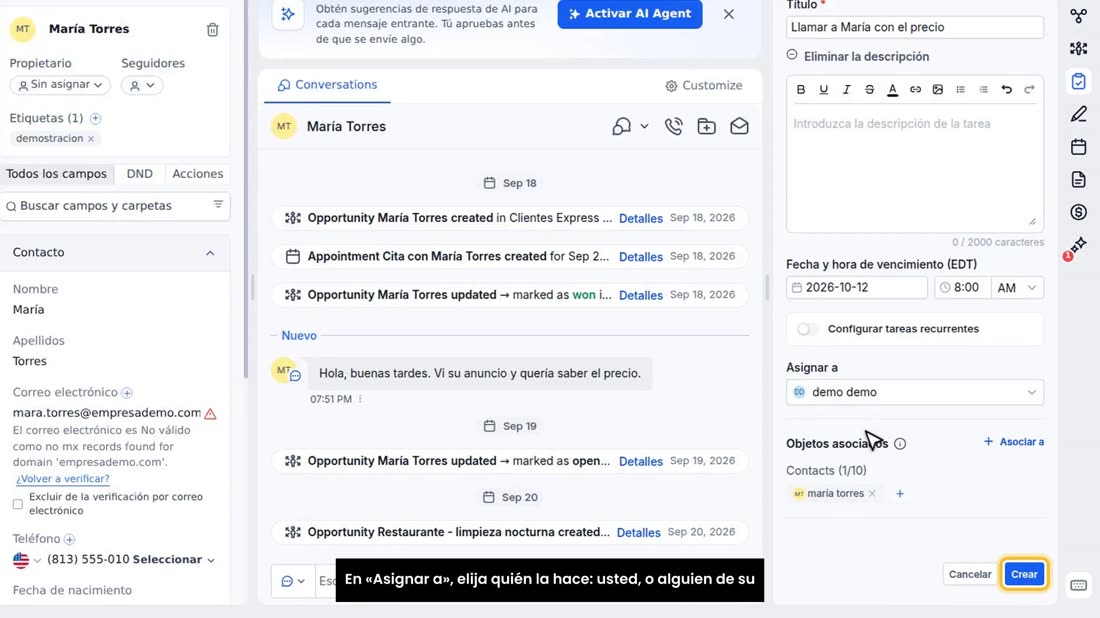Focus the Buscar campos y carpetas field
Screen dimensions: 1100x618
click(x=115, y=206)
